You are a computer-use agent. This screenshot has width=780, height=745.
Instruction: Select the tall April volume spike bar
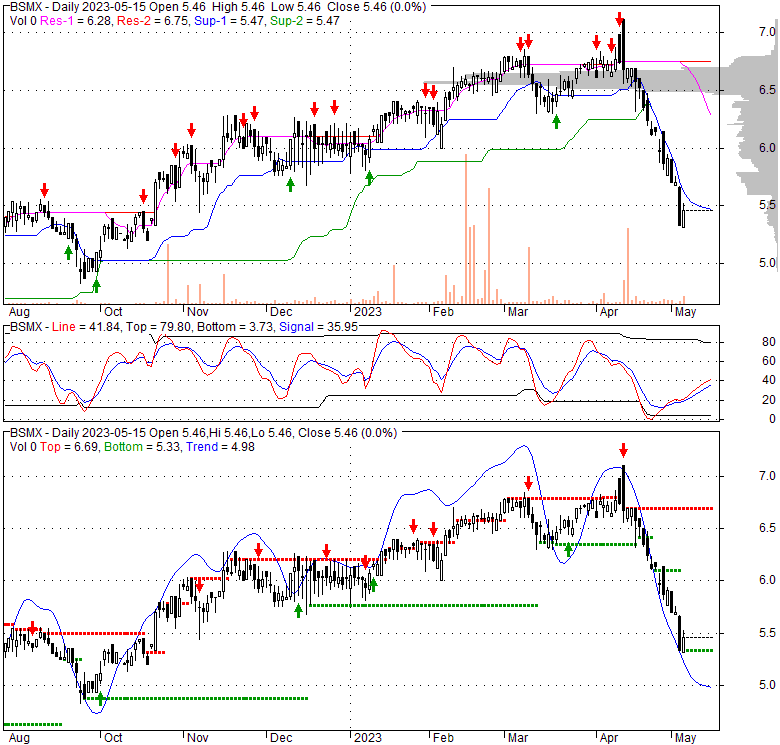pyautogui.click(x=628, y=266)
